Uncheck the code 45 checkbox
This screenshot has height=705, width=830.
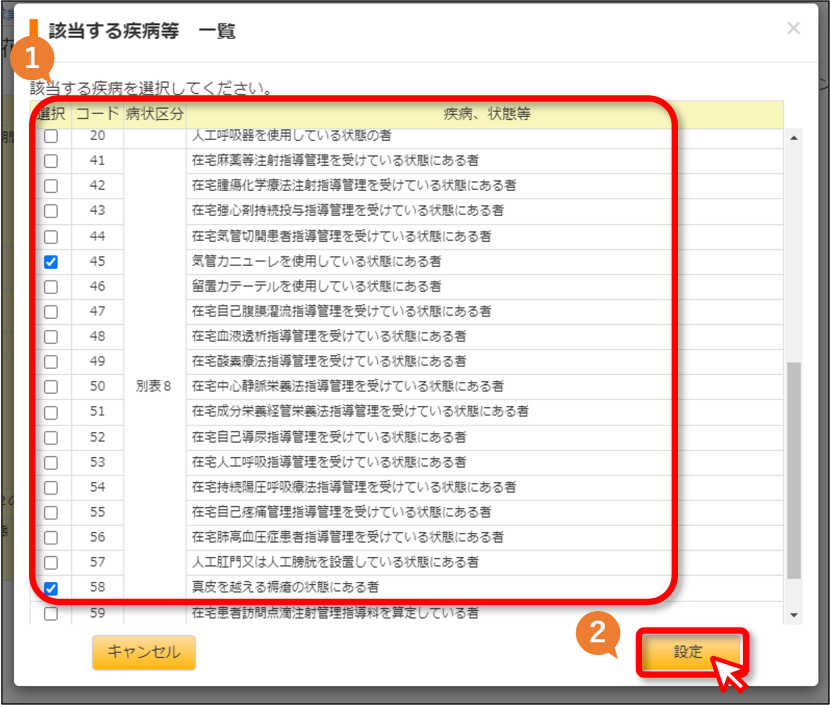pos(51,262)
